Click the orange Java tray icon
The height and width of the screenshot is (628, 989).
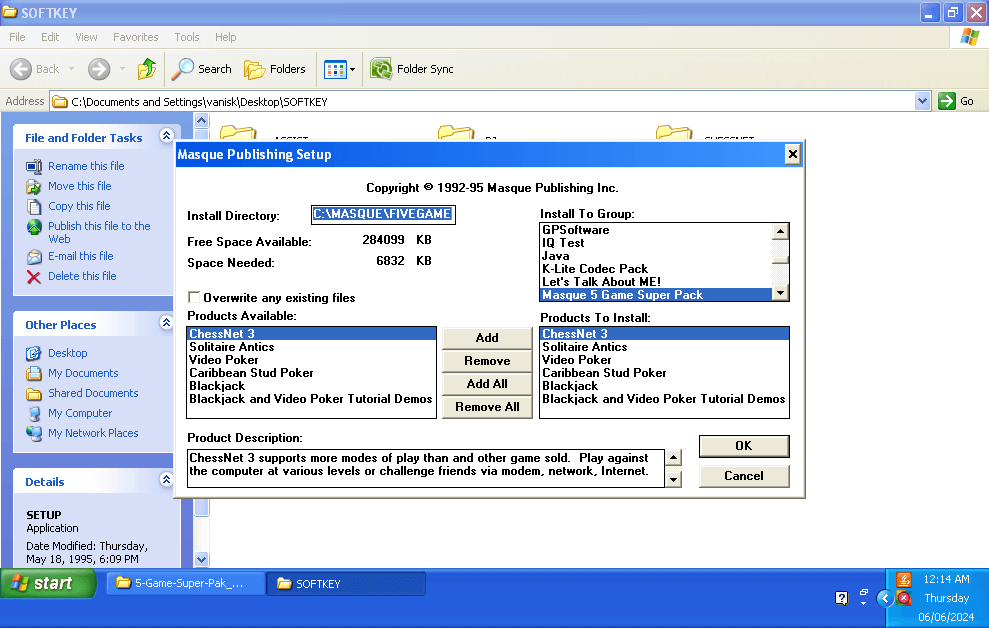pos(904,579)
